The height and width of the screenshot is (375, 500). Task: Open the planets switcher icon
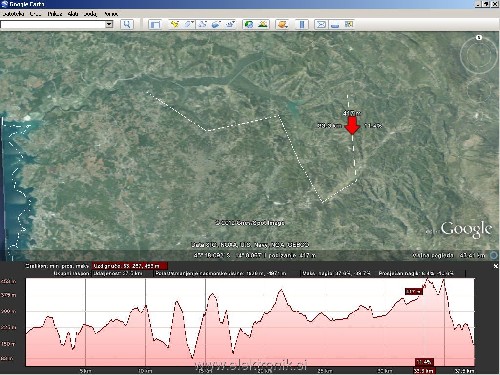(x=282, y=24)
